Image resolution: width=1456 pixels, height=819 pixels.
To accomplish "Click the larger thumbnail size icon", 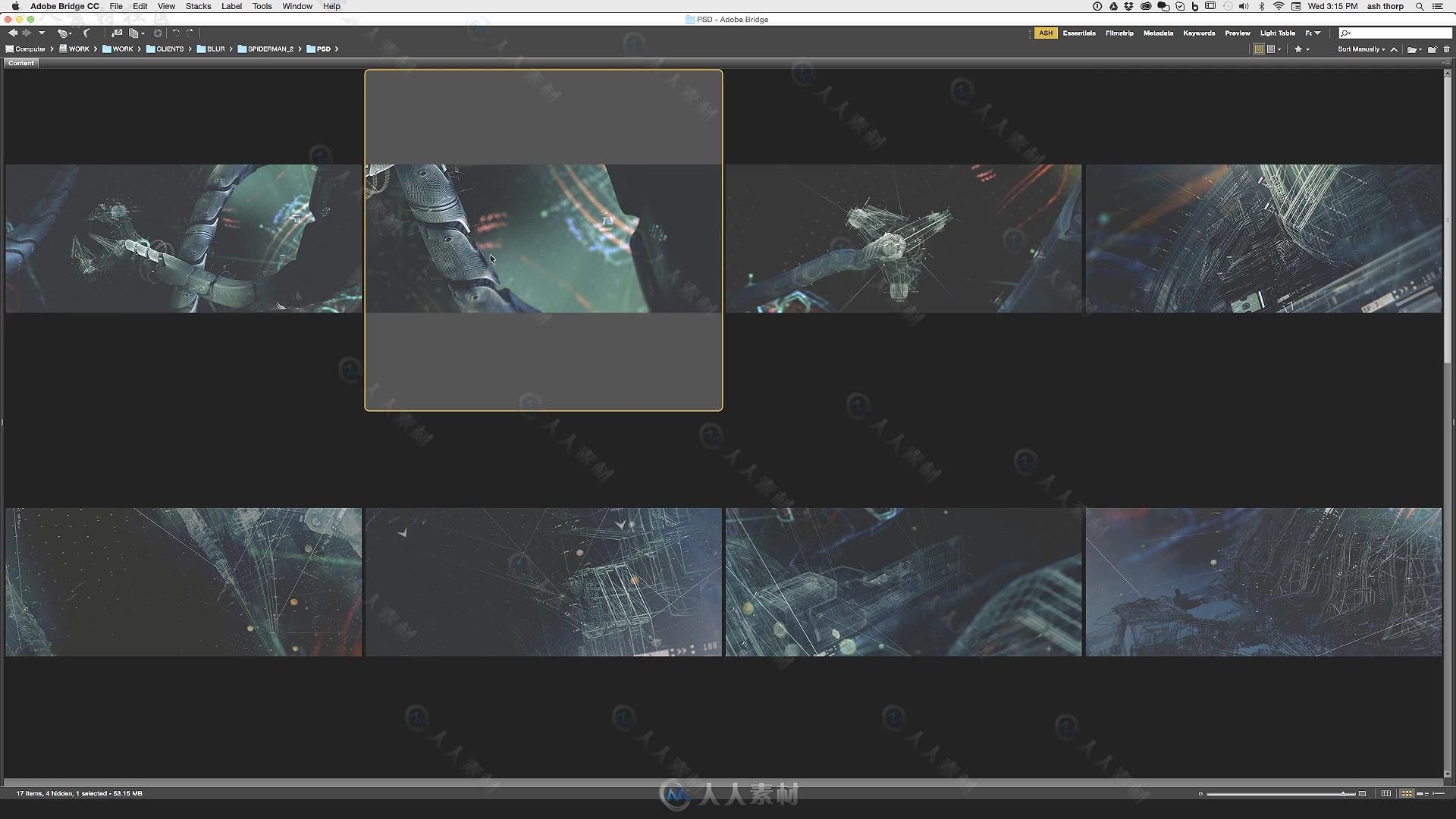I will pos(1362,794).
